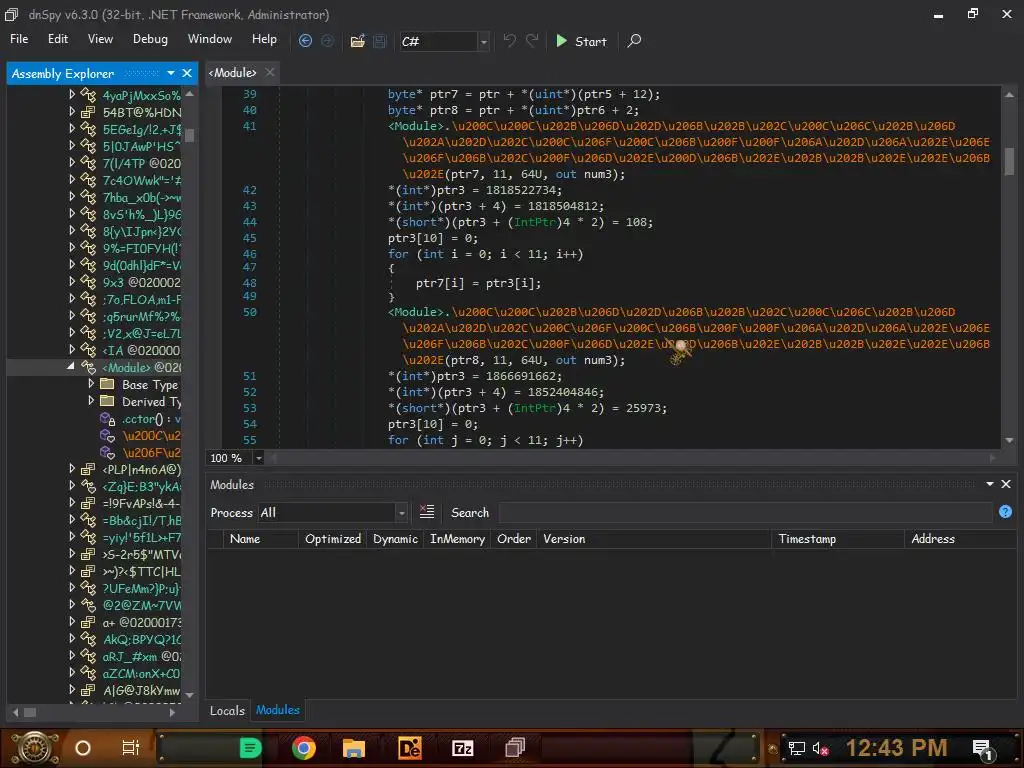This screenshot has width=1024, height=768.
Task: Open the Debug menu
Action: pos(150,39)
